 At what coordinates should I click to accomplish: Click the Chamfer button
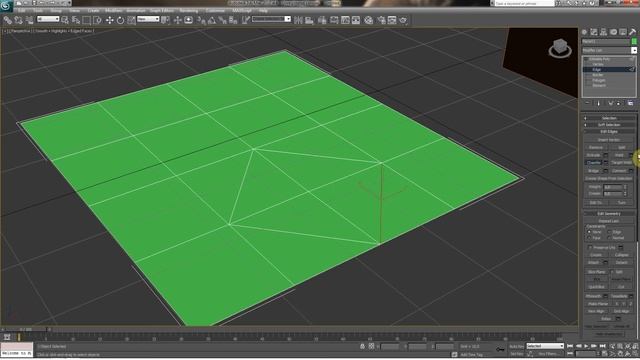[594, 163]
